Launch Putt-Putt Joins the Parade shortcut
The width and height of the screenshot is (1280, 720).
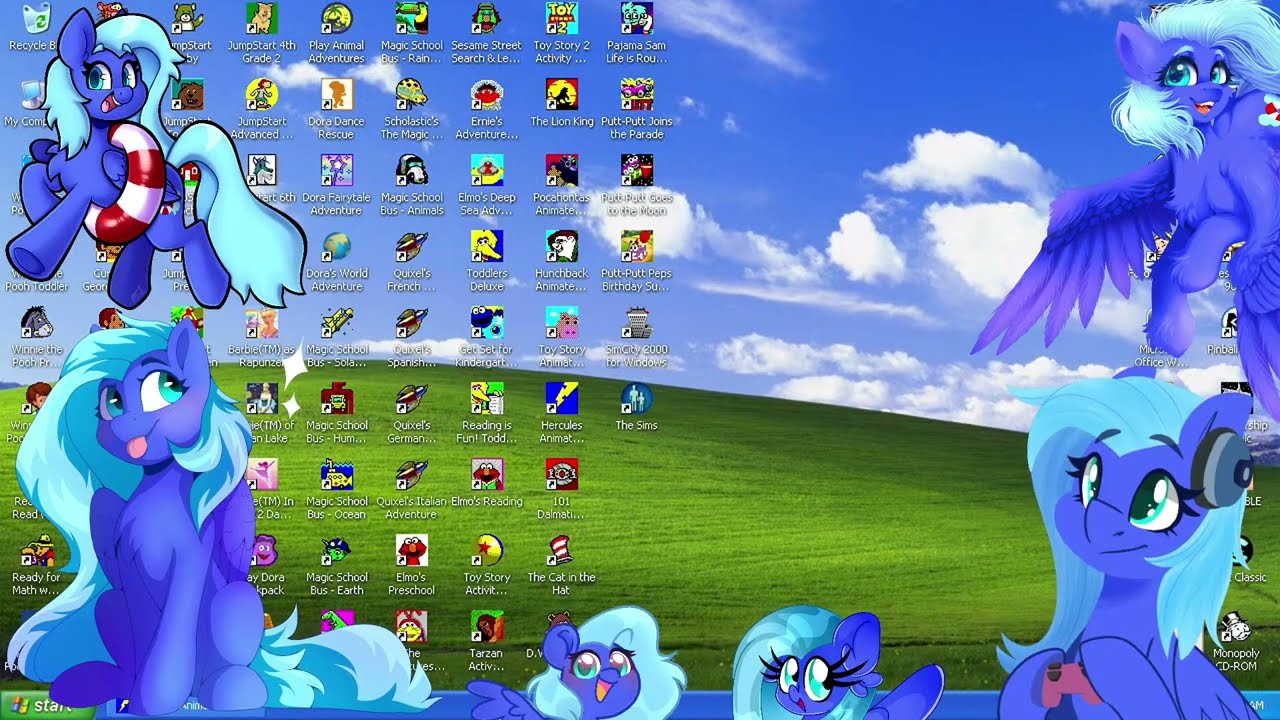[x=636, y=109]
